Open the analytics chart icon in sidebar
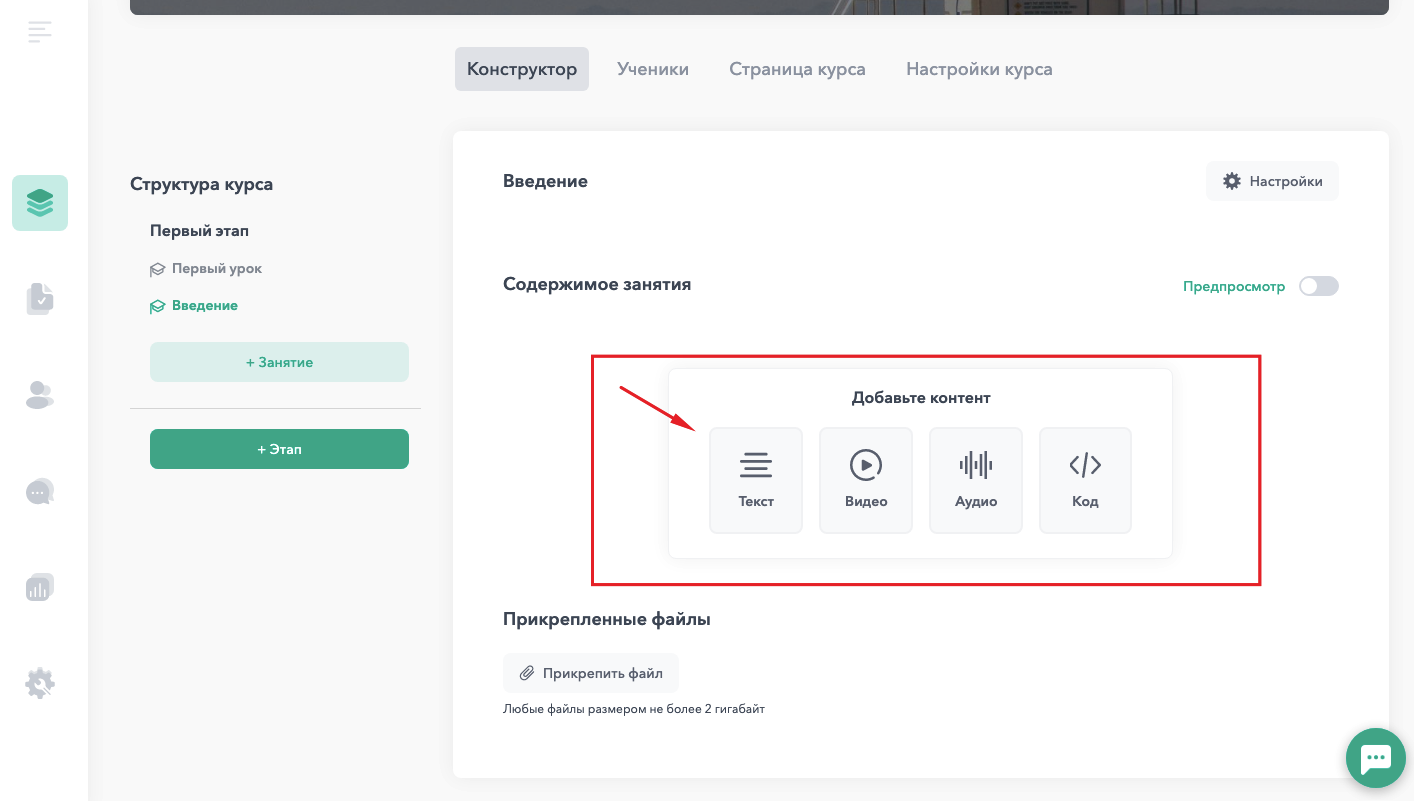 pos(40,587)
